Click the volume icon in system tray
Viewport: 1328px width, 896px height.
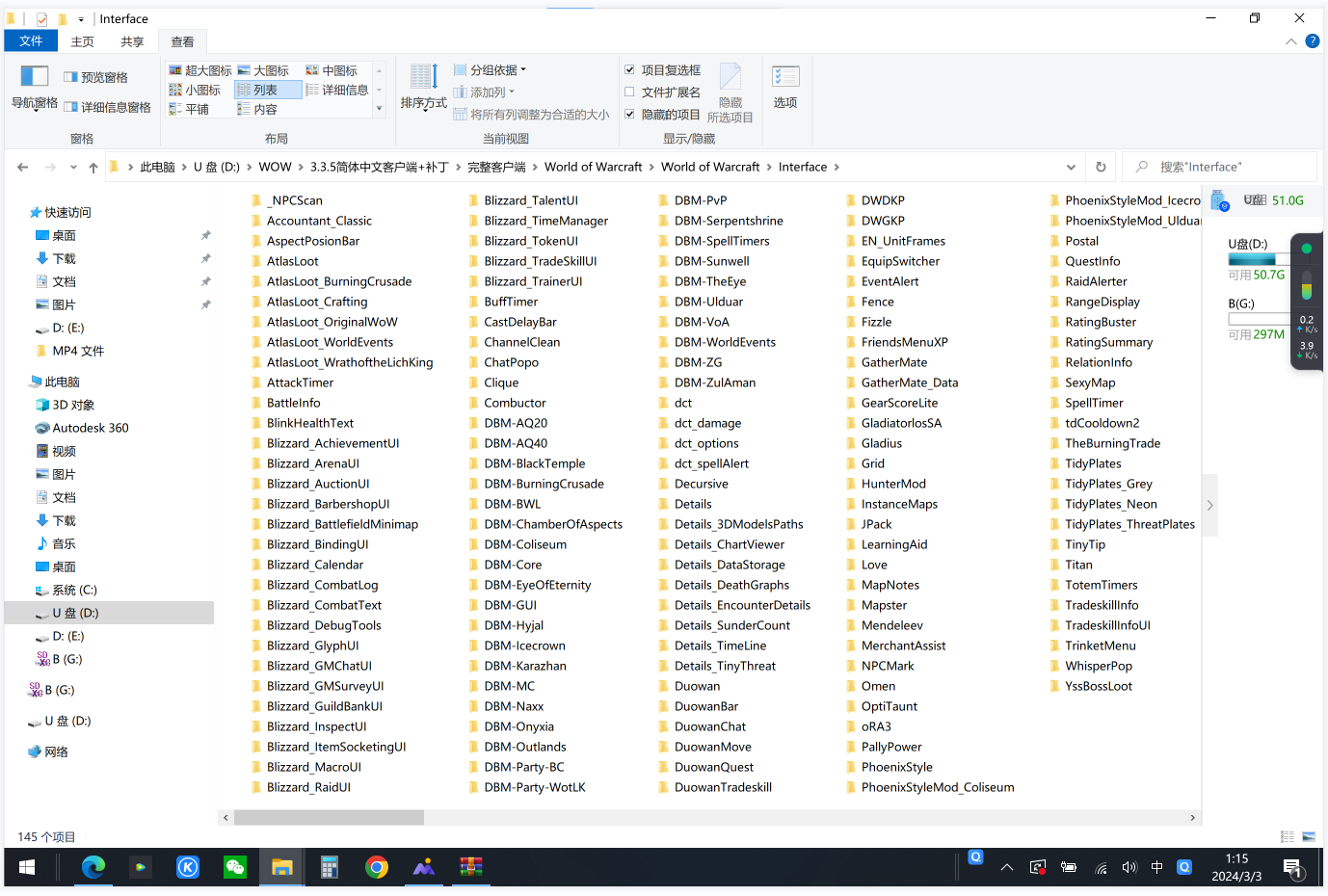(1129, 867)
